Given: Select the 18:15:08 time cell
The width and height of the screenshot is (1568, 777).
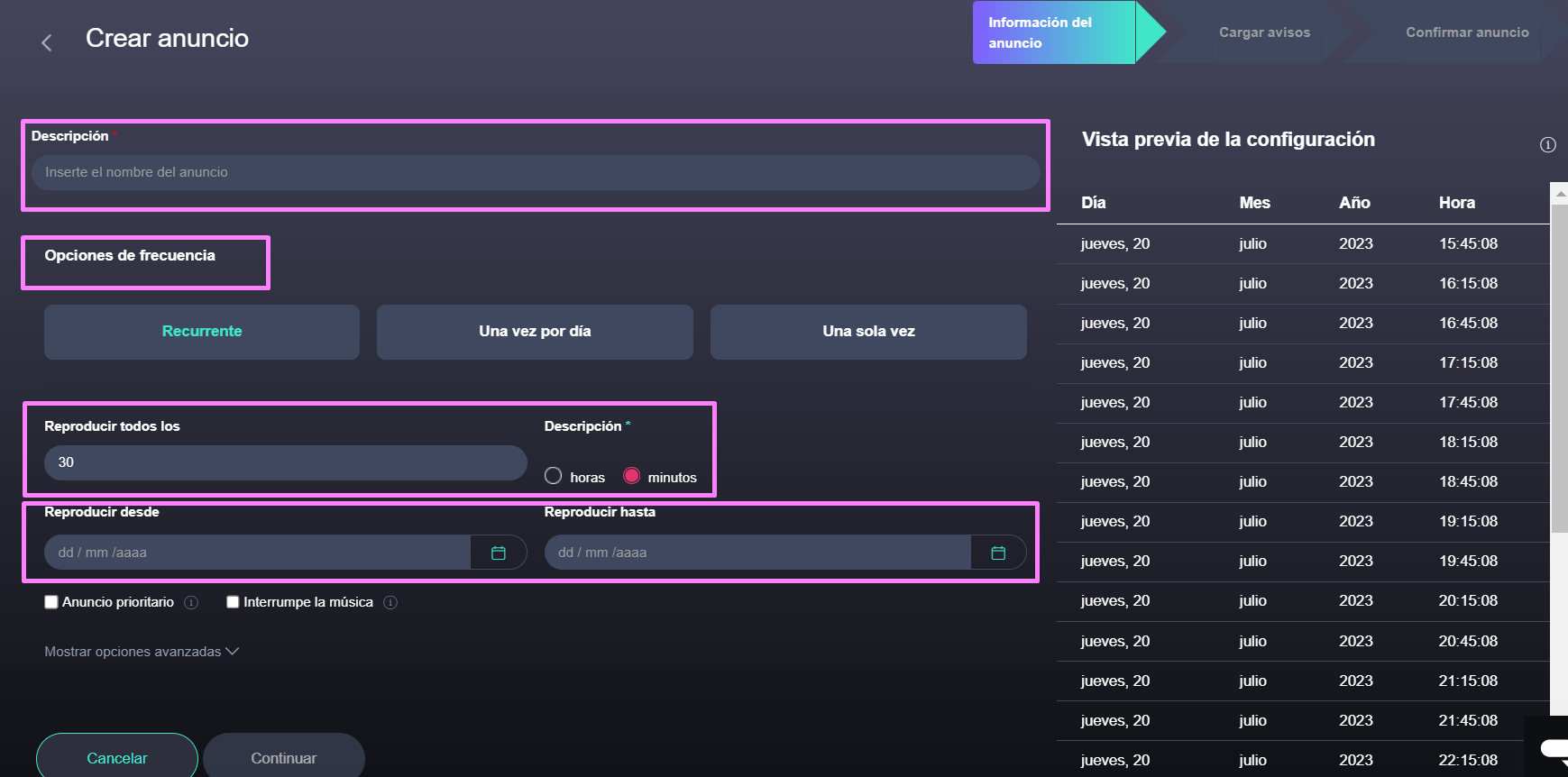Looking at the screenshot, I should [x=1468, y=442].
